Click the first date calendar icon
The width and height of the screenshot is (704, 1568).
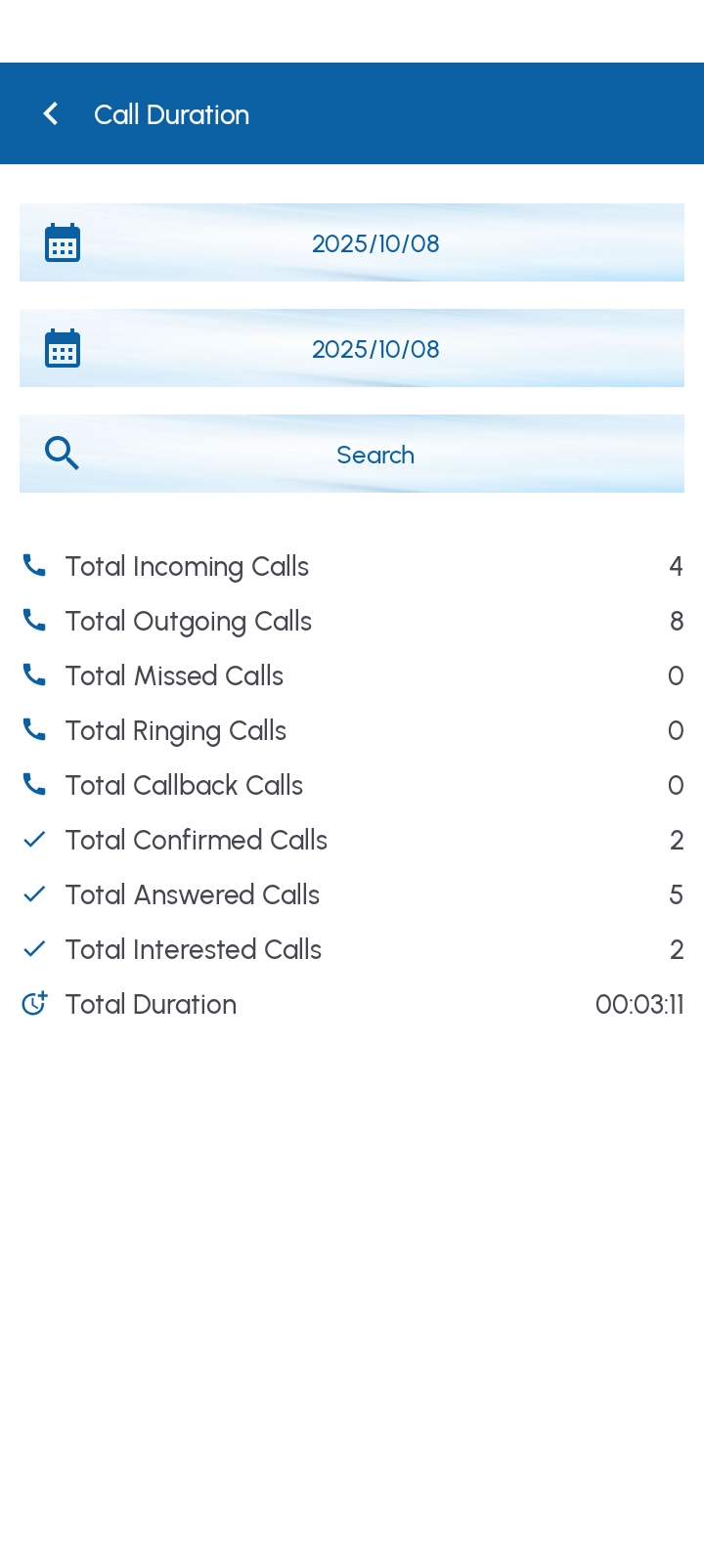coord(63,243)
